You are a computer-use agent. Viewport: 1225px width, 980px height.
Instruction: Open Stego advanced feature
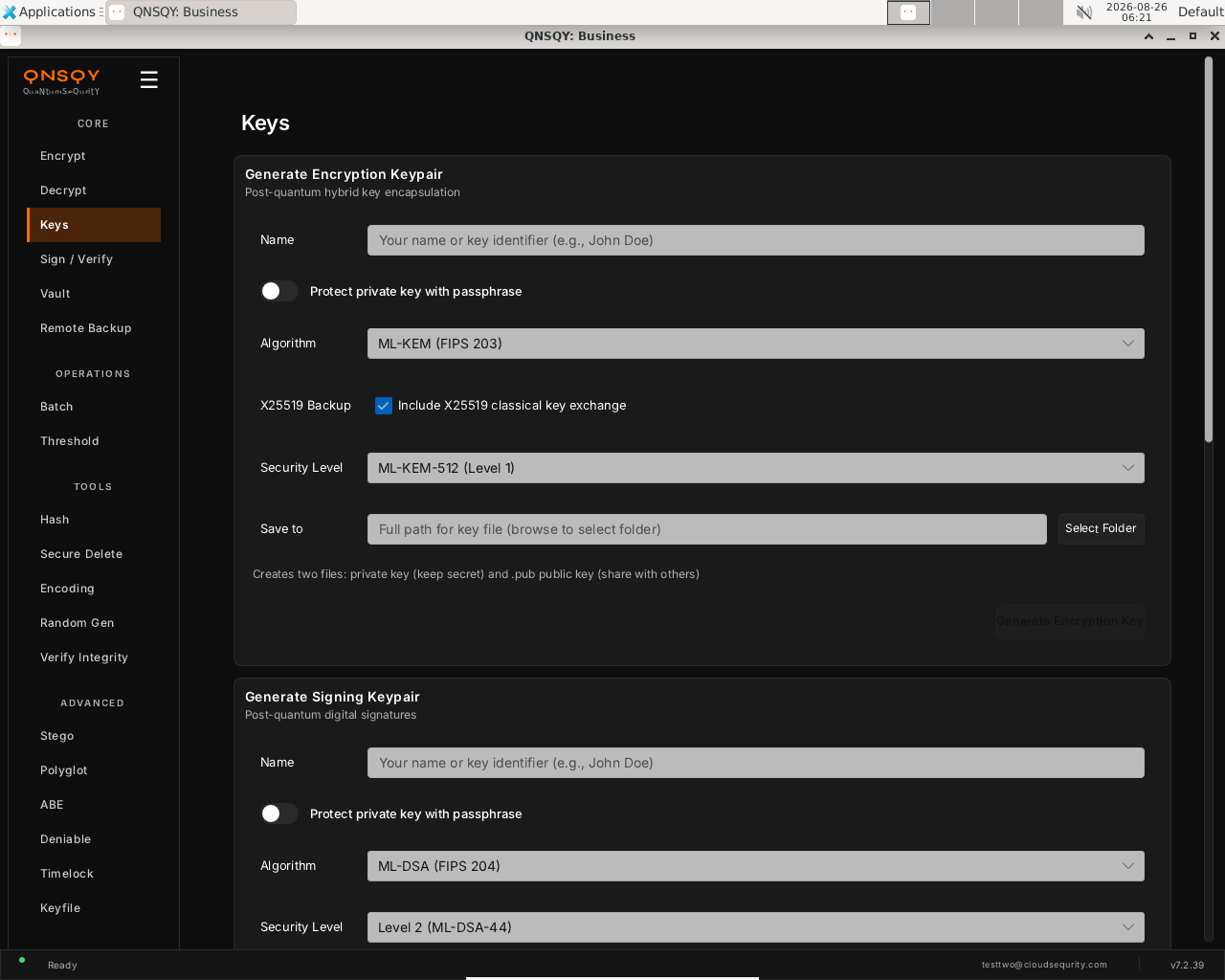pyautogui.click(x=94, y=736)
